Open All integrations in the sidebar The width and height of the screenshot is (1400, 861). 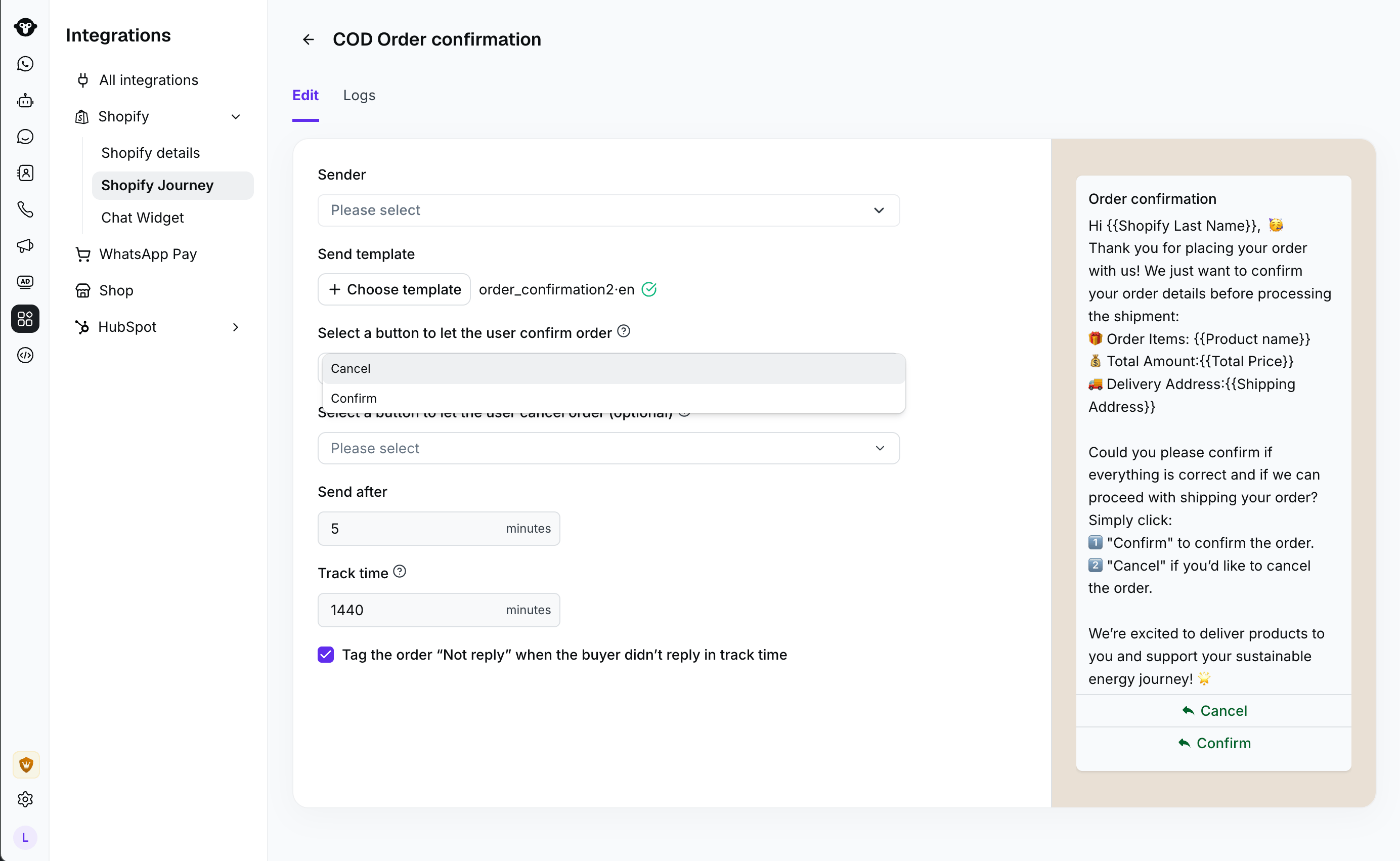149,80
